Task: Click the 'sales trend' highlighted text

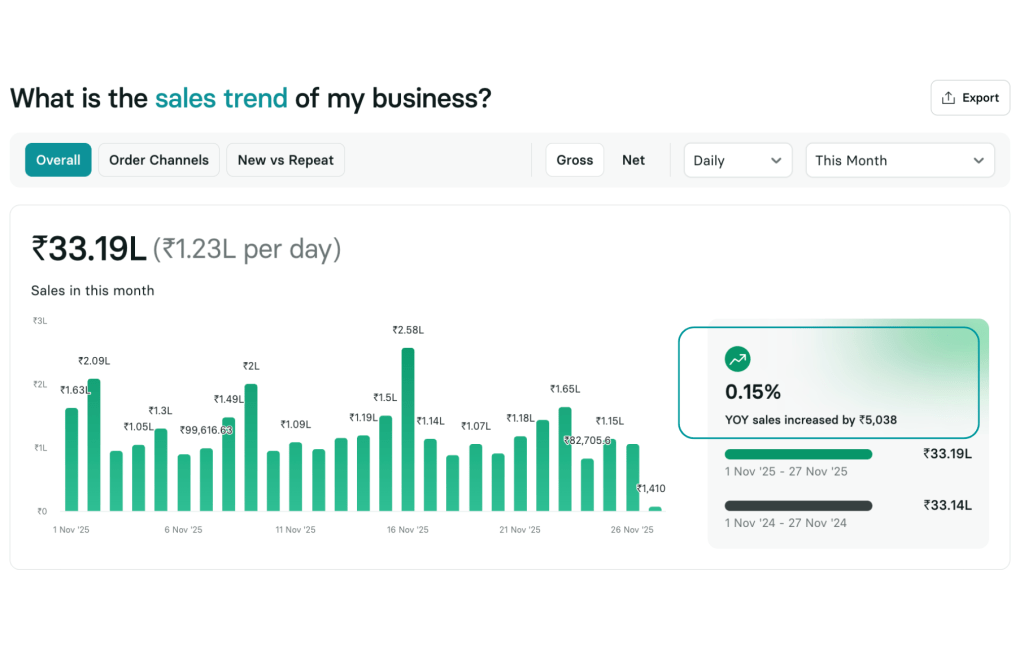Action: [221, 99]
